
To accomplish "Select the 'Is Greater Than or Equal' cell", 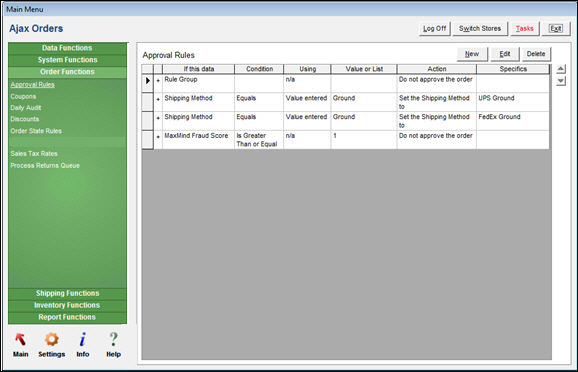I will click(259, 140).
